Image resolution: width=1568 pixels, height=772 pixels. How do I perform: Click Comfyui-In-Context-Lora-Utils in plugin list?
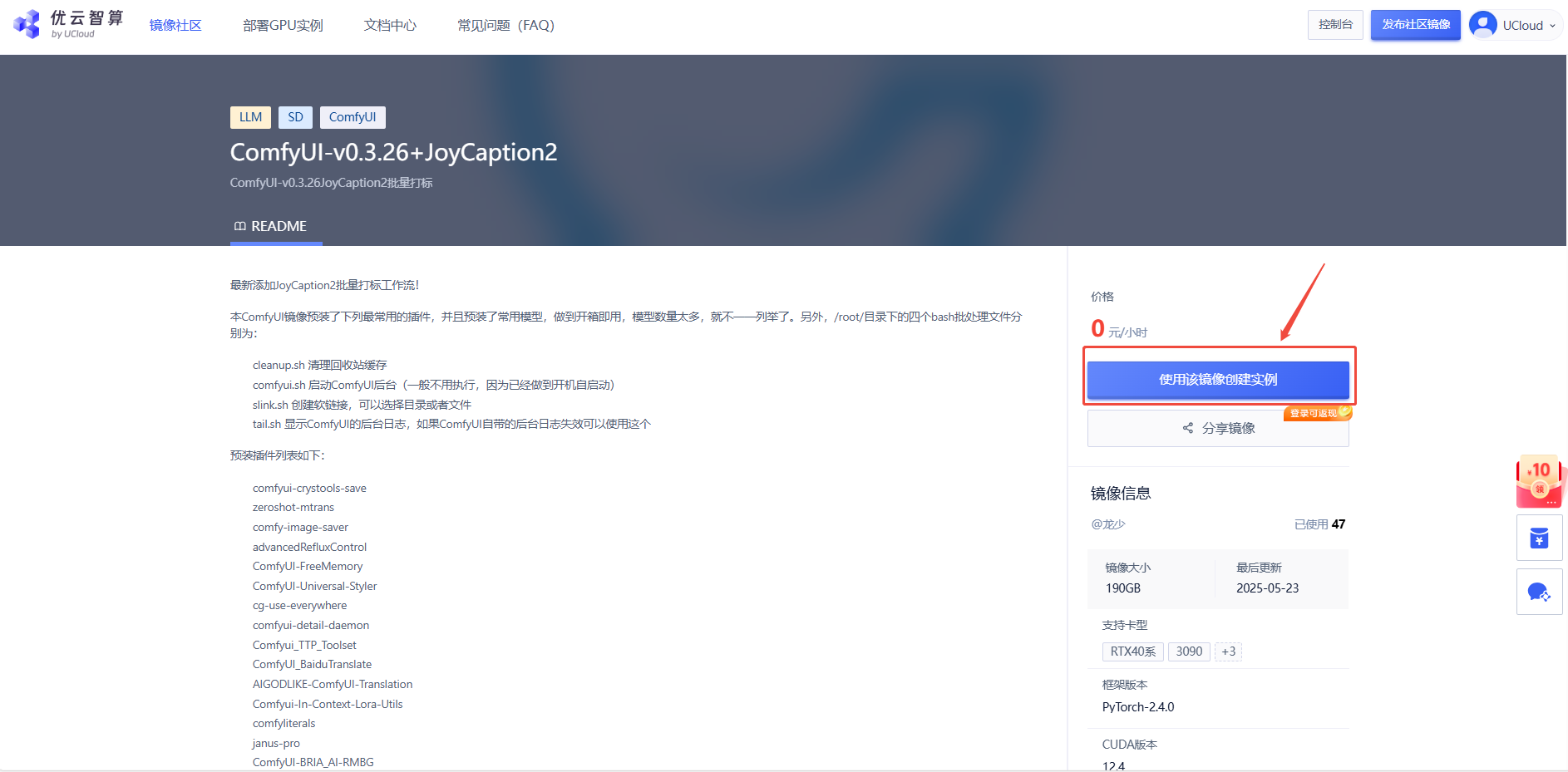328,704
